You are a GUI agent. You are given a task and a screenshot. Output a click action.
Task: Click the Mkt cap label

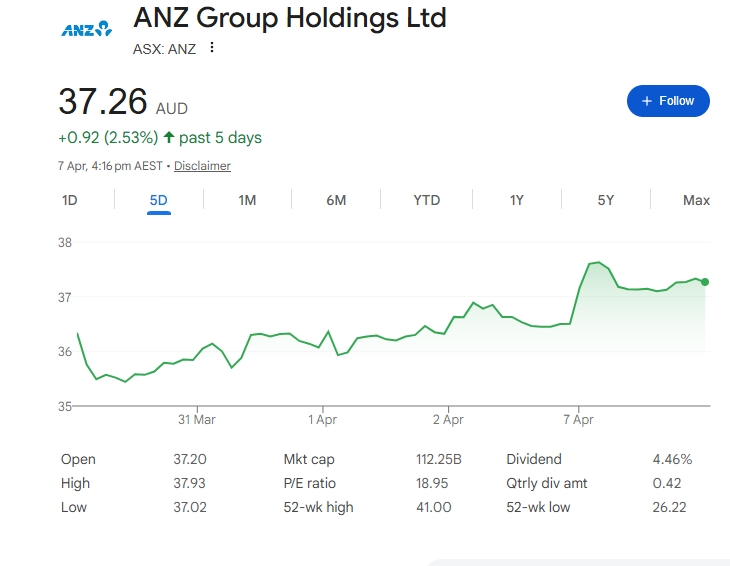click(x=309, y=459)
